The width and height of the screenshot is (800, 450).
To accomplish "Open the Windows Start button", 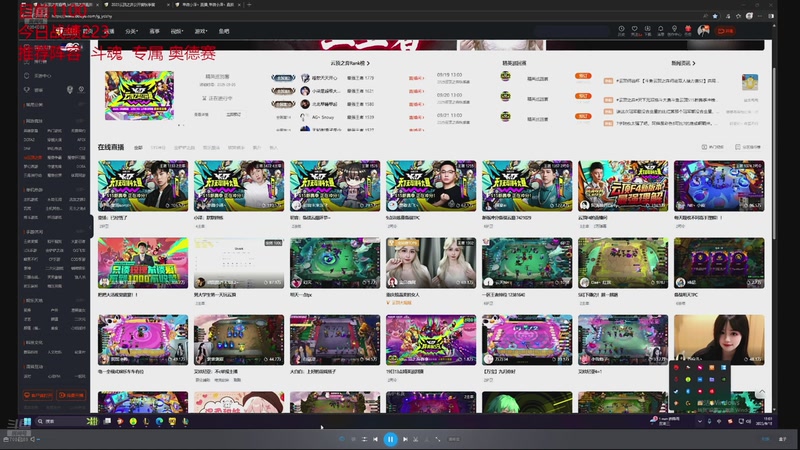I will 27,421.
